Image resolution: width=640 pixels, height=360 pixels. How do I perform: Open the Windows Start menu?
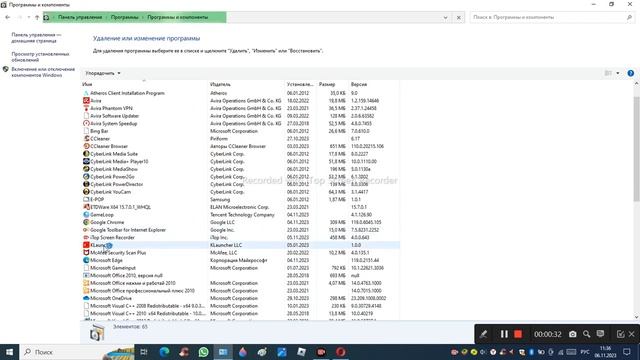pyautogui.click(x=9, y=352)
